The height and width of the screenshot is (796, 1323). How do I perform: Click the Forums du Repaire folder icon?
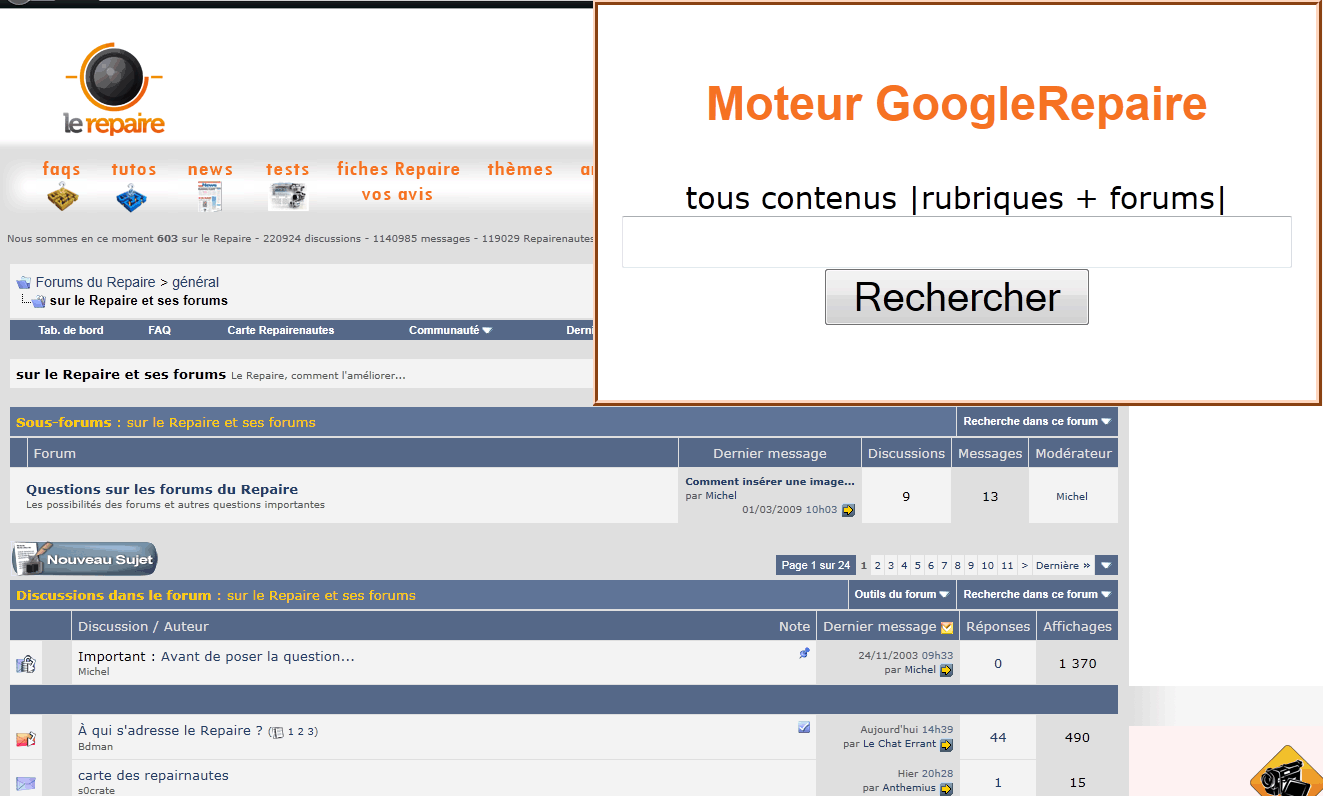coord(24,283)
